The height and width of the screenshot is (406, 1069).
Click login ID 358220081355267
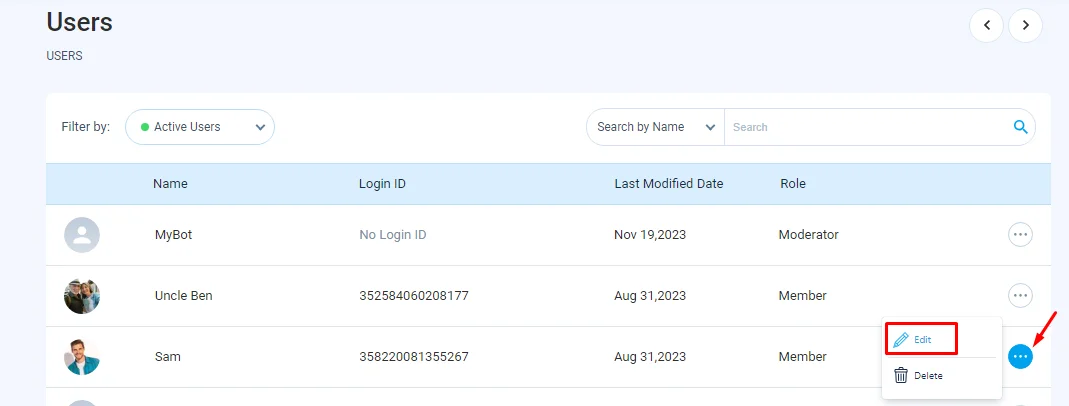click(x=414, y=356)
